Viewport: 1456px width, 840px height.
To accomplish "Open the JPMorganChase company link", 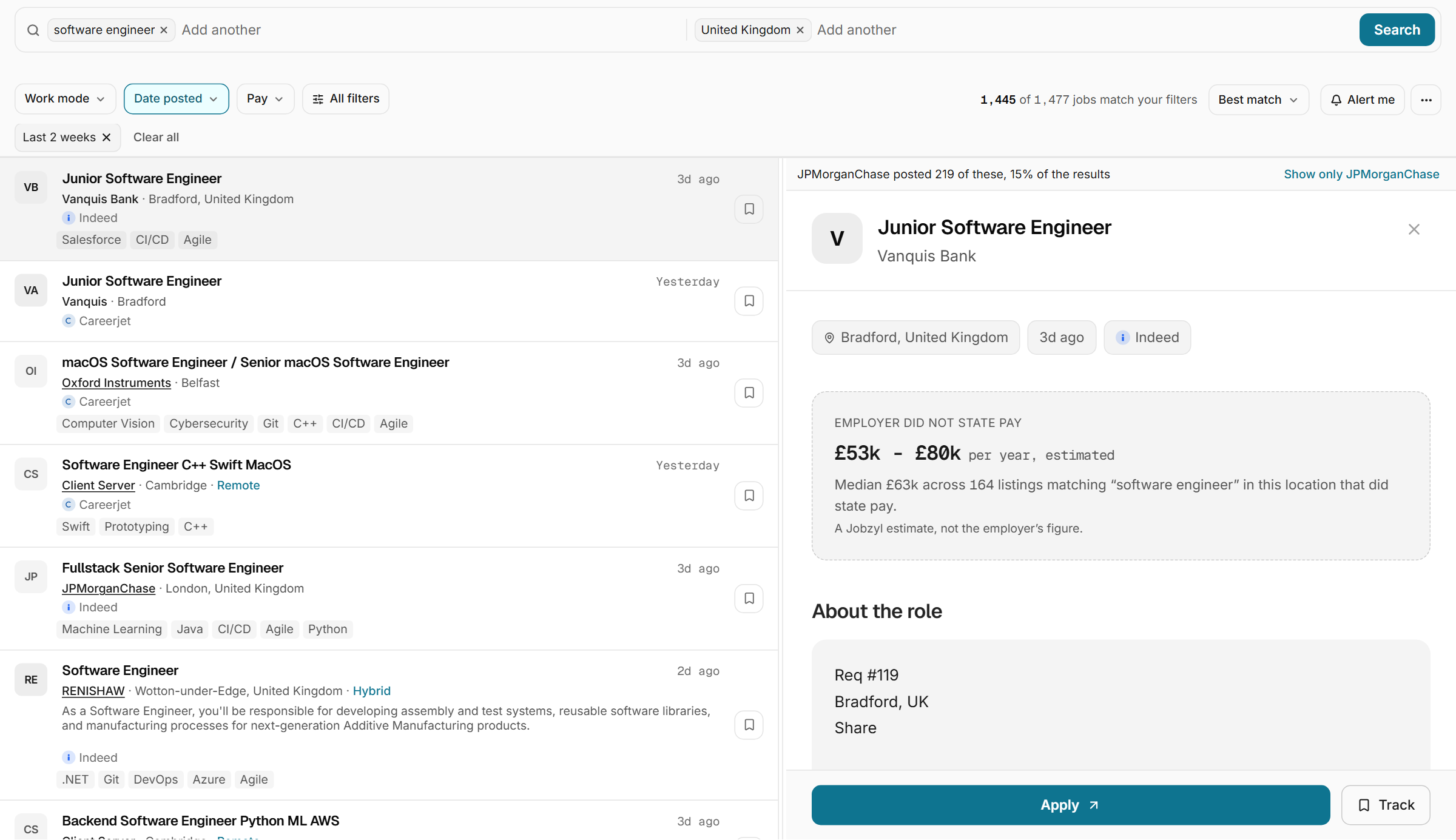I will (x=109, y=588).
